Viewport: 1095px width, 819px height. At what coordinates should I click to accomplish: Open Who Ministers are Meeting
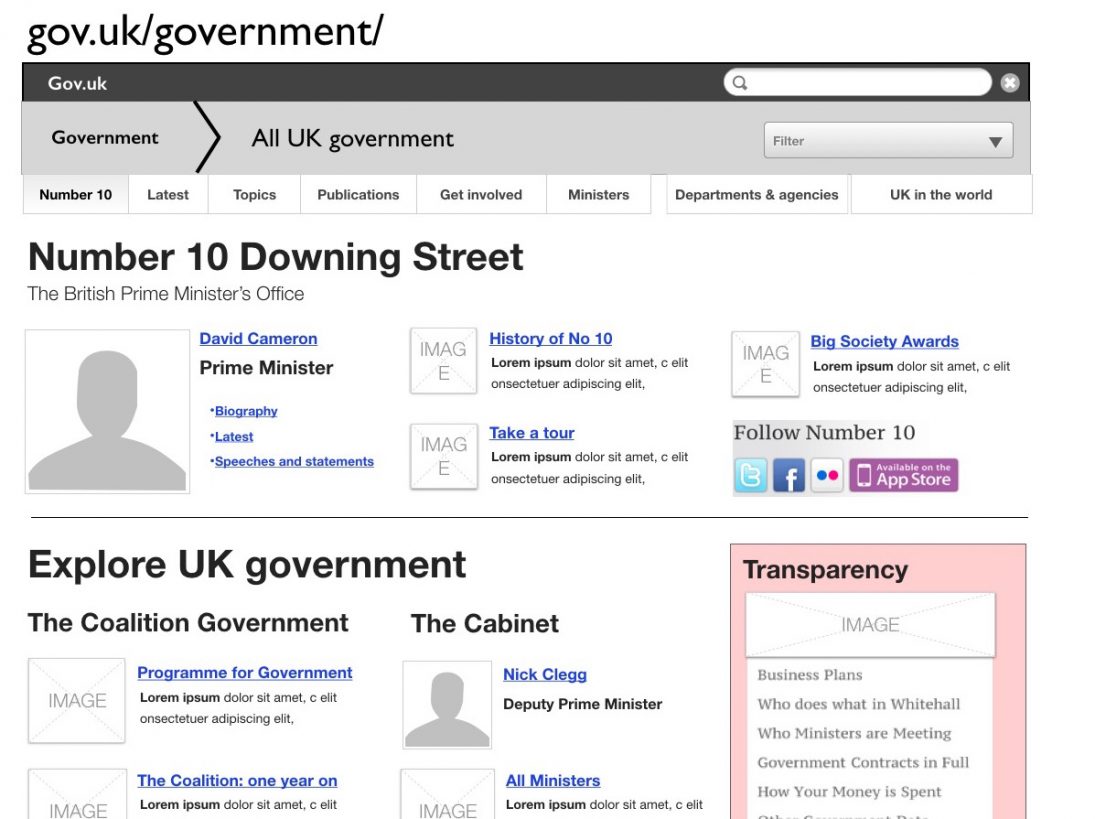[855, 734]
